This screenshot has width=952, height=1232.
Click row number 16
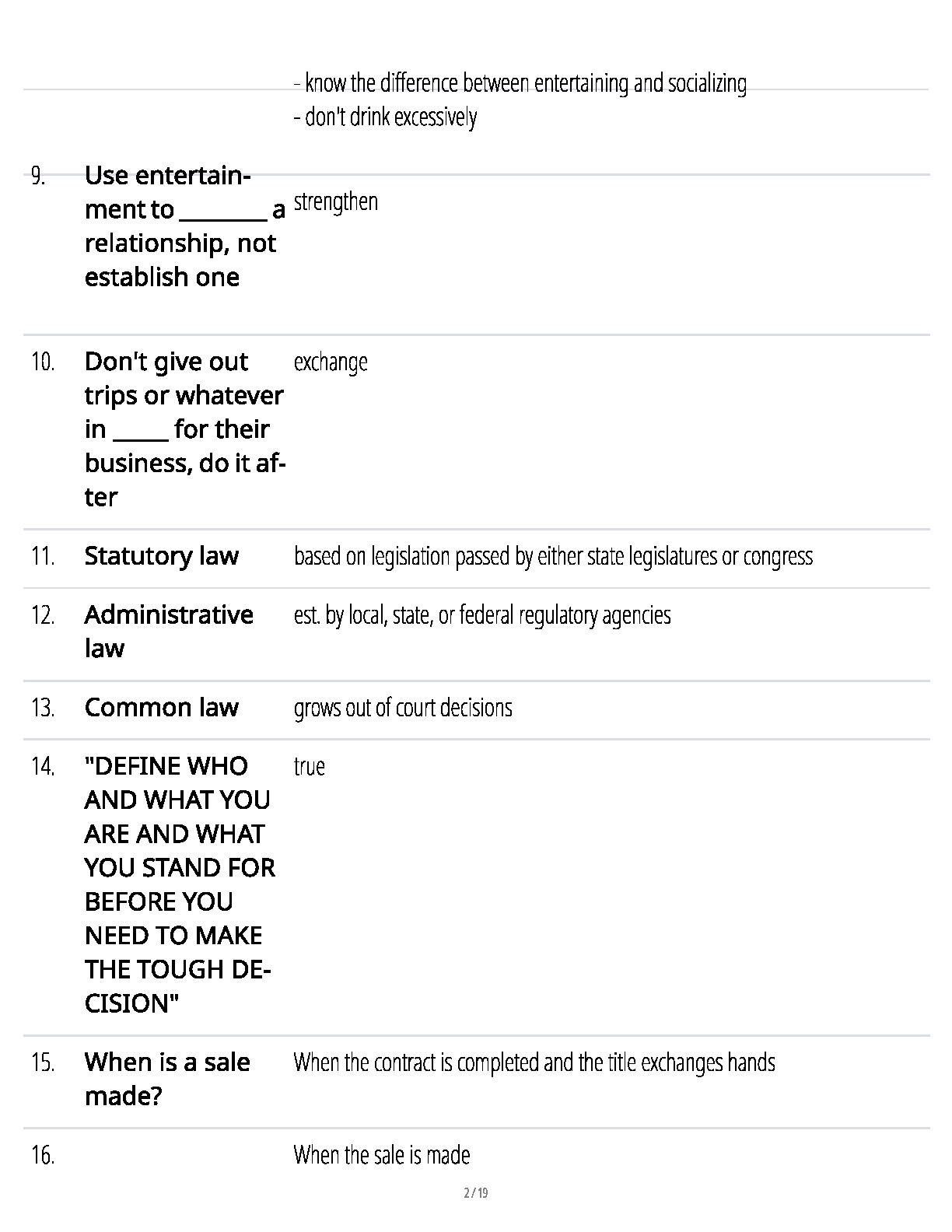[x=43, y=1156]
